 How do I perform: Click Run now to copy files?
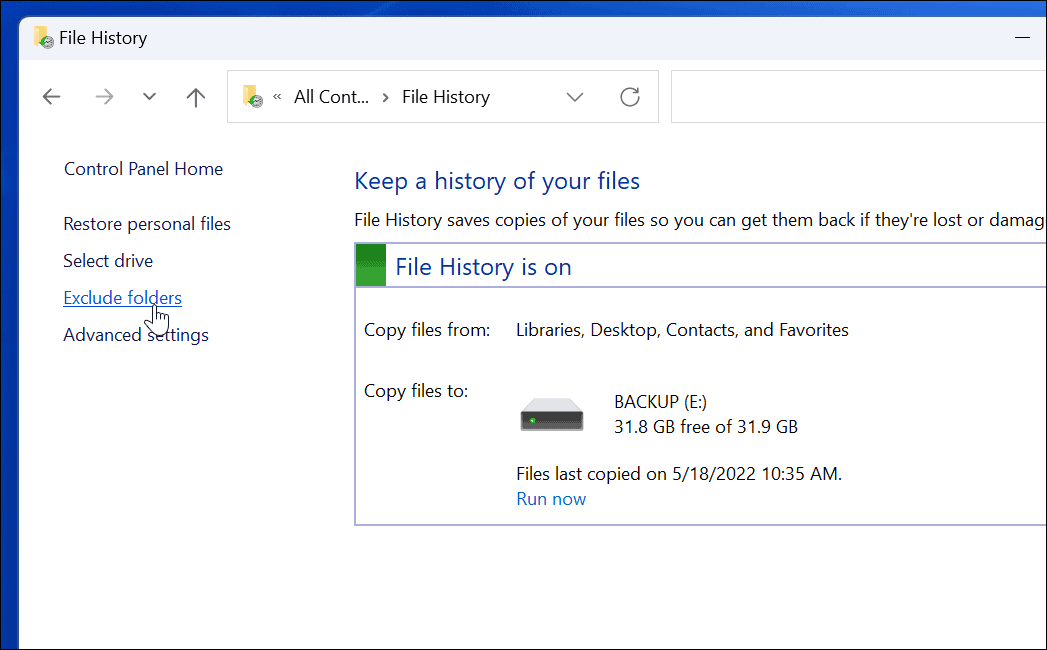tap(551, 498)
